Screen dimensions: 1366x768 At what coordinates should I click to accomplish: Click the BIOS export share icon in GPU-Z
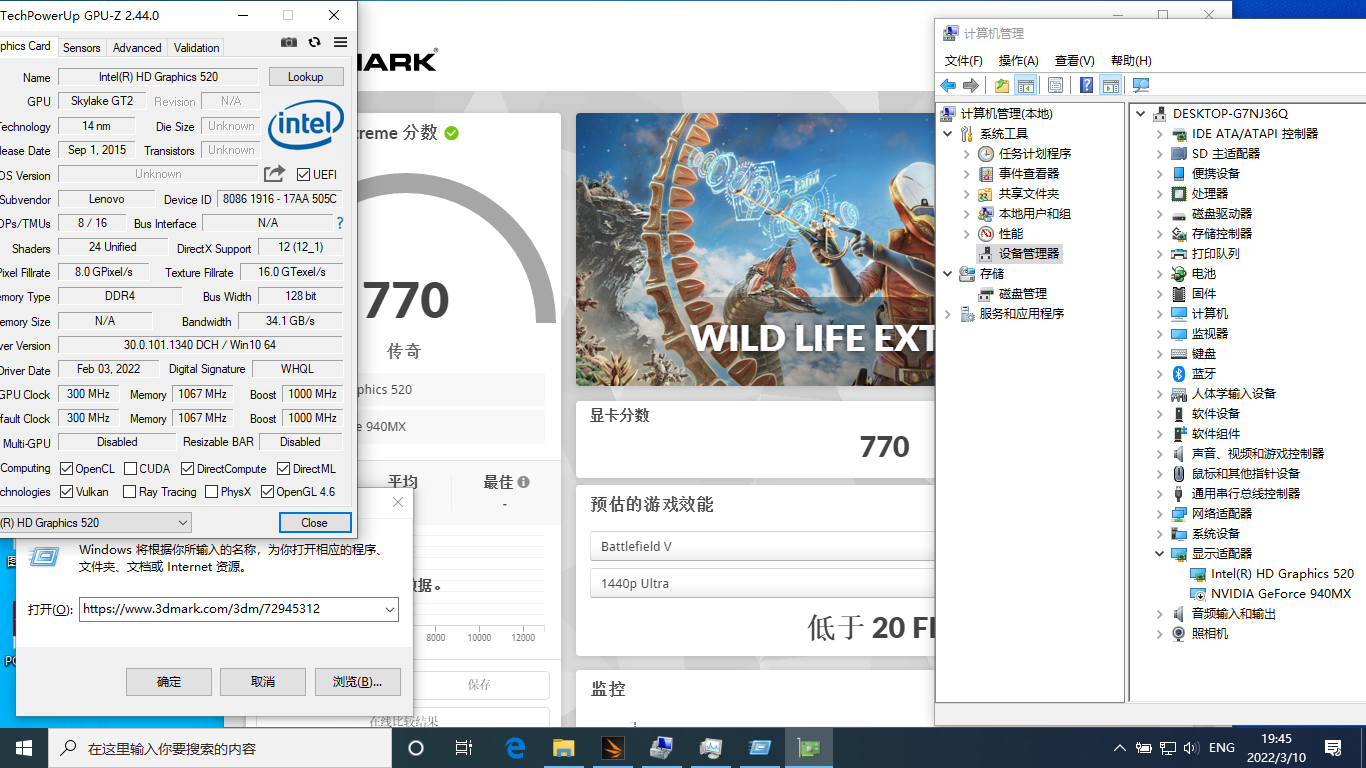pyautogui.click(x=274, y=174)
